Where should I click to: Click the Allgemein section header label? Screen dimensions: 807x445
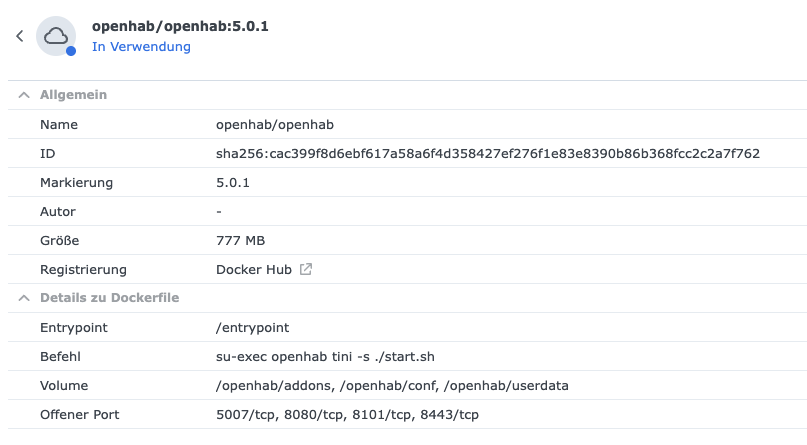[73, 95]
